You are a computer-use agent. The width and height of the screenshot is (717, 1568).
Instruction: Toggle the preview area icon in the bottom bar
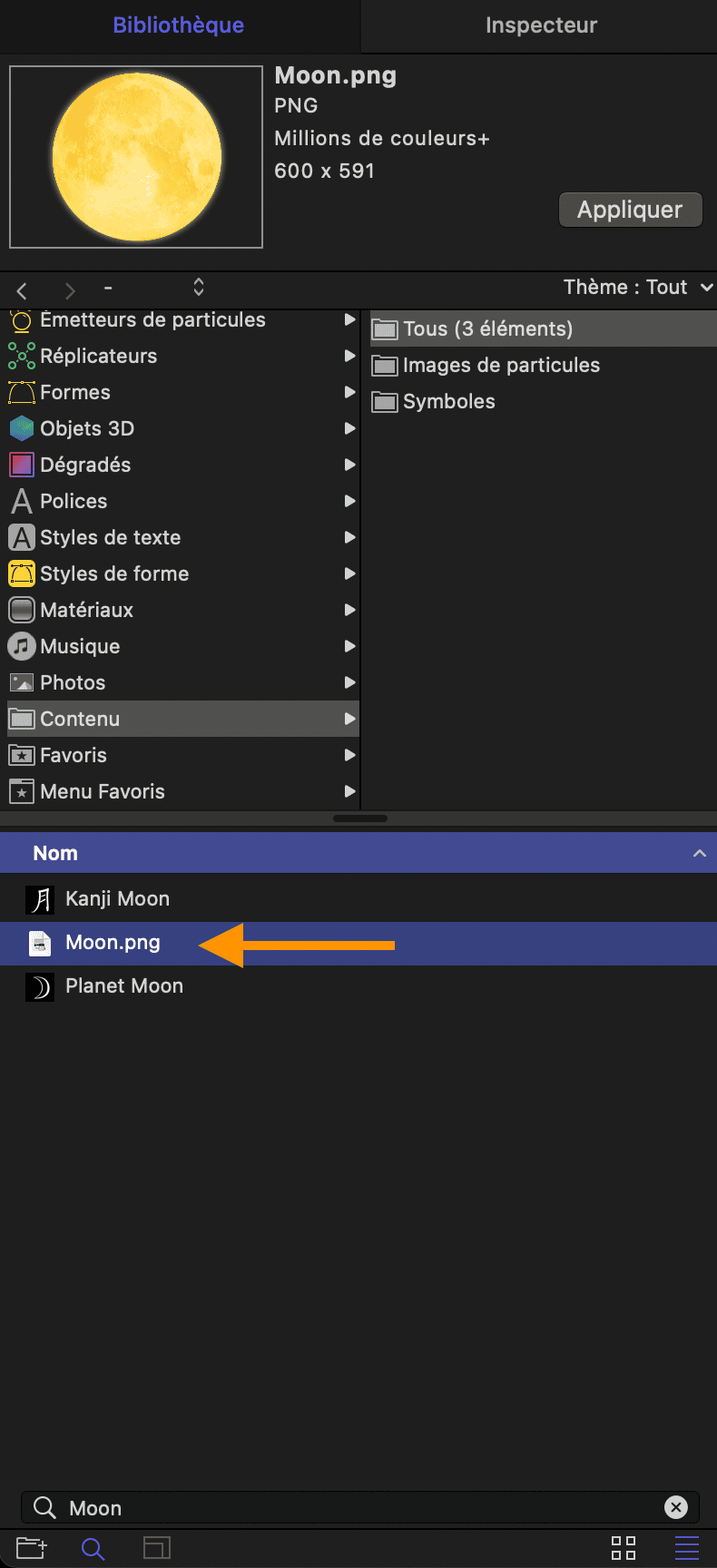[157, 1547]
